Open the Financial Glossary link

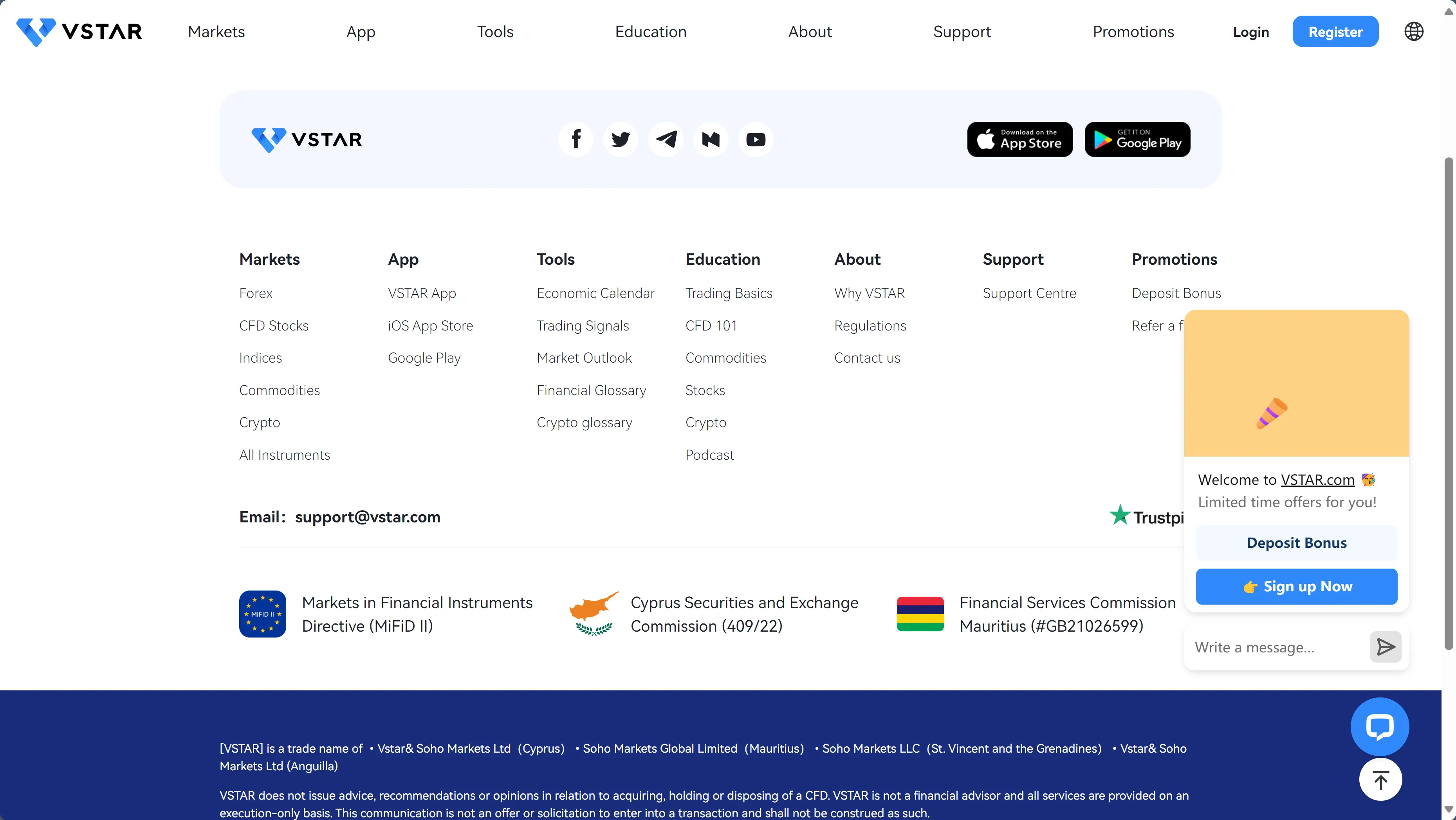point(591,390)
